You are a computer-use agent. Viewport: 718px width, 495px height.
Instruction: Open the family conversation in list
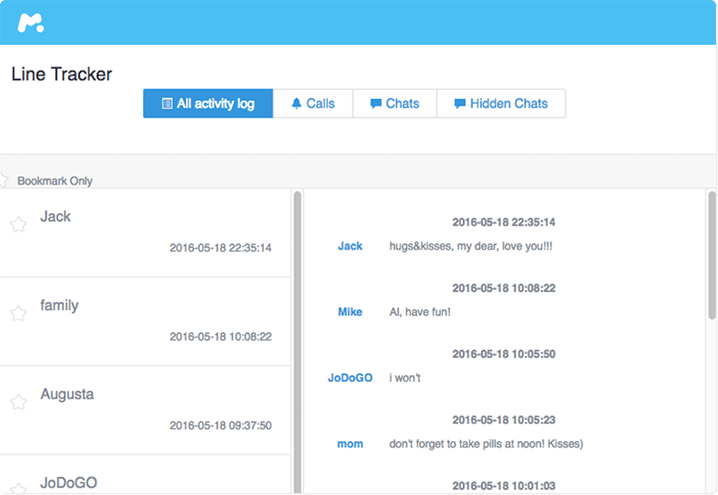pos(145,321)
